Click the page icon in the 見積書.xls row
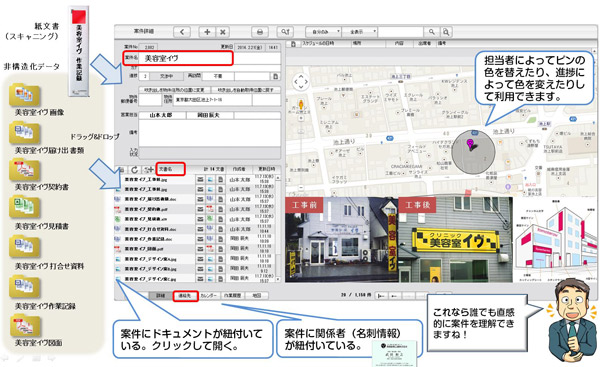The width and height of the screenshot is (600, 367). 220,219
